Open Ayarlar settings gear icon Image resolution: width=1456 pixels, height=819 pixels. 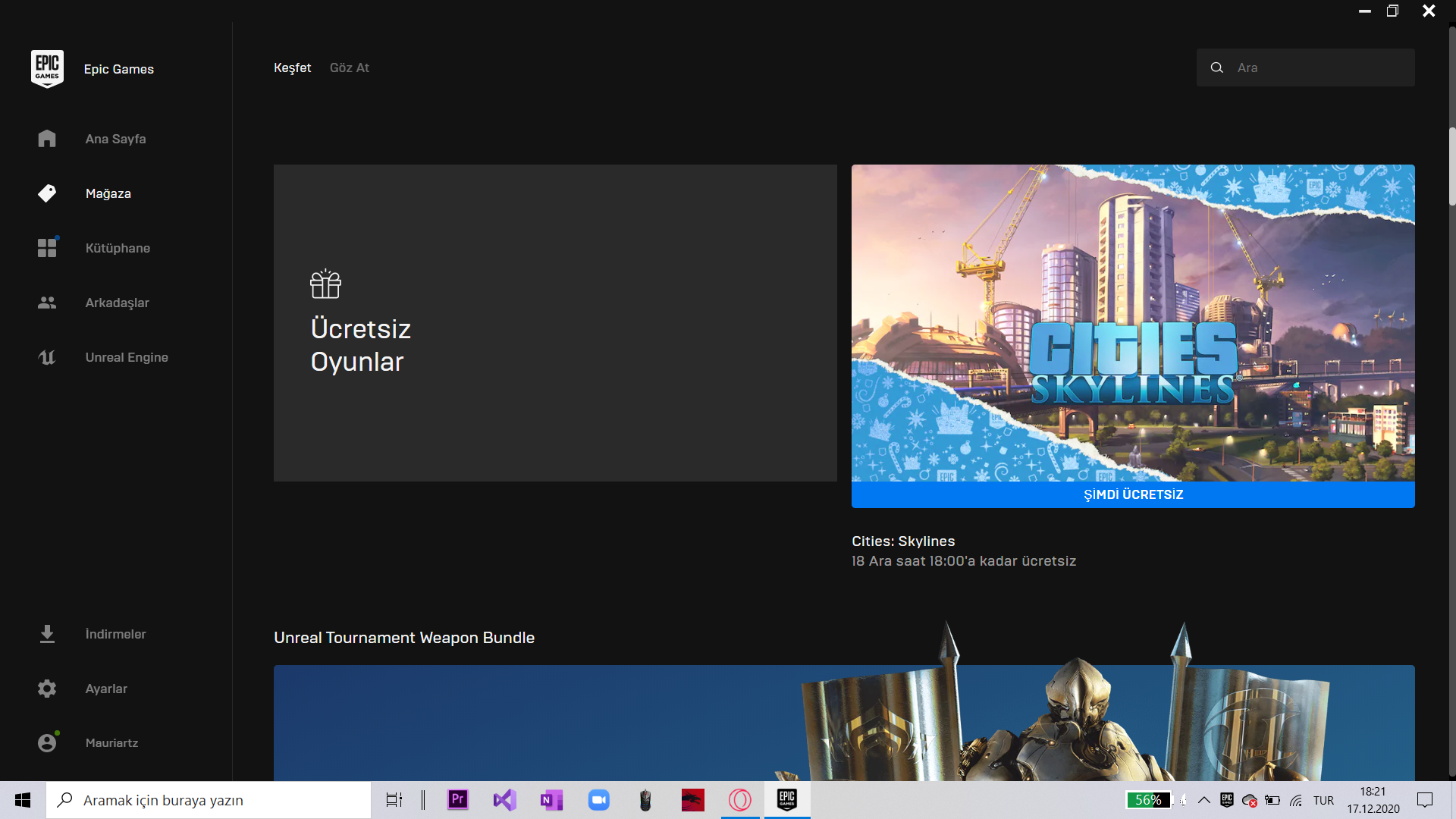coord(47,689)
